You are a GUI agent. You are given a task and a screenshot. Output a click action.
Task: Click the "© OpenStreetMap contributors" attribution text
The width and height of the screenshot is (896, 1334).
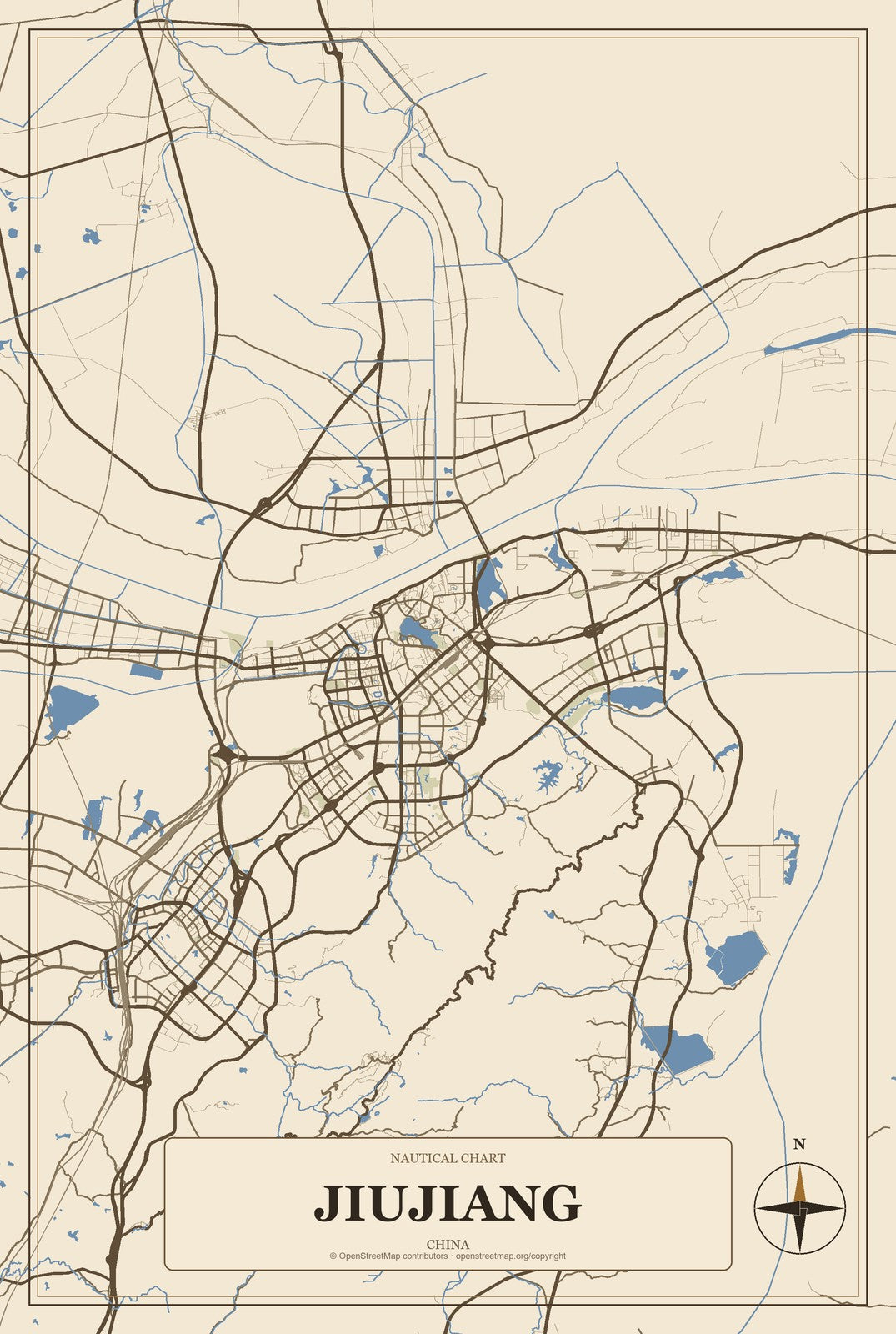tap(388, 1256)
